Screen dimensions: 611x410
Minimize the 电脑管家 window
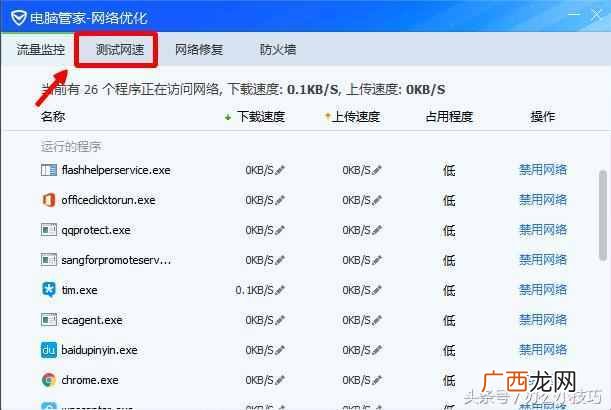(x=574, y=14)
